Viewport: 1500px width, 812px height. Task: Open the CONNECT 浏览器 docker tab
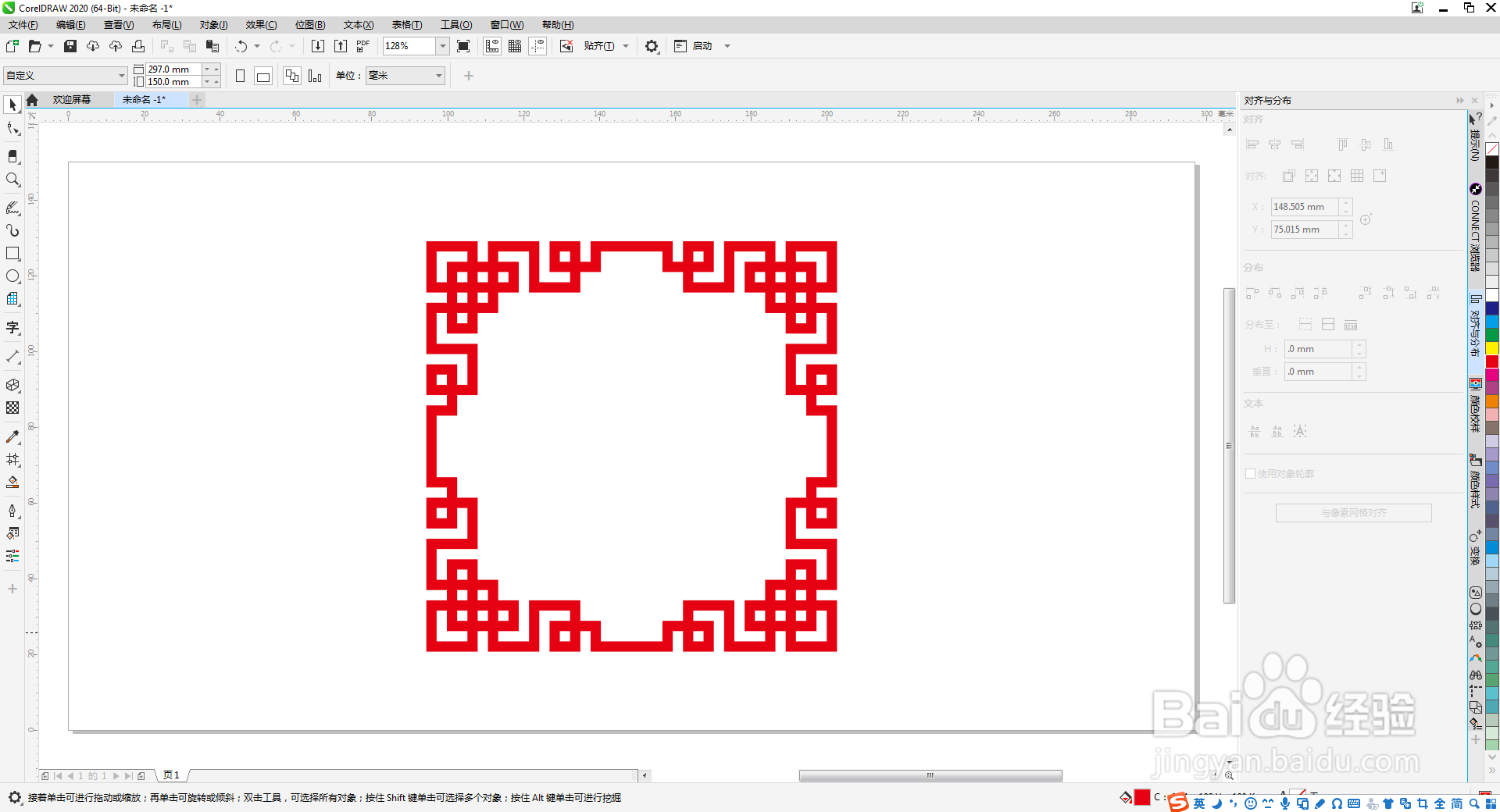pyautogui.click(x=1475, y=228)
